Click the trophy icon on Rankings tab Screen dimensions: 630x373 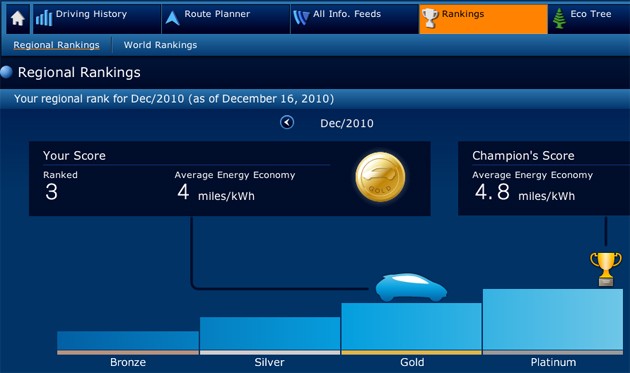point(430,18)
